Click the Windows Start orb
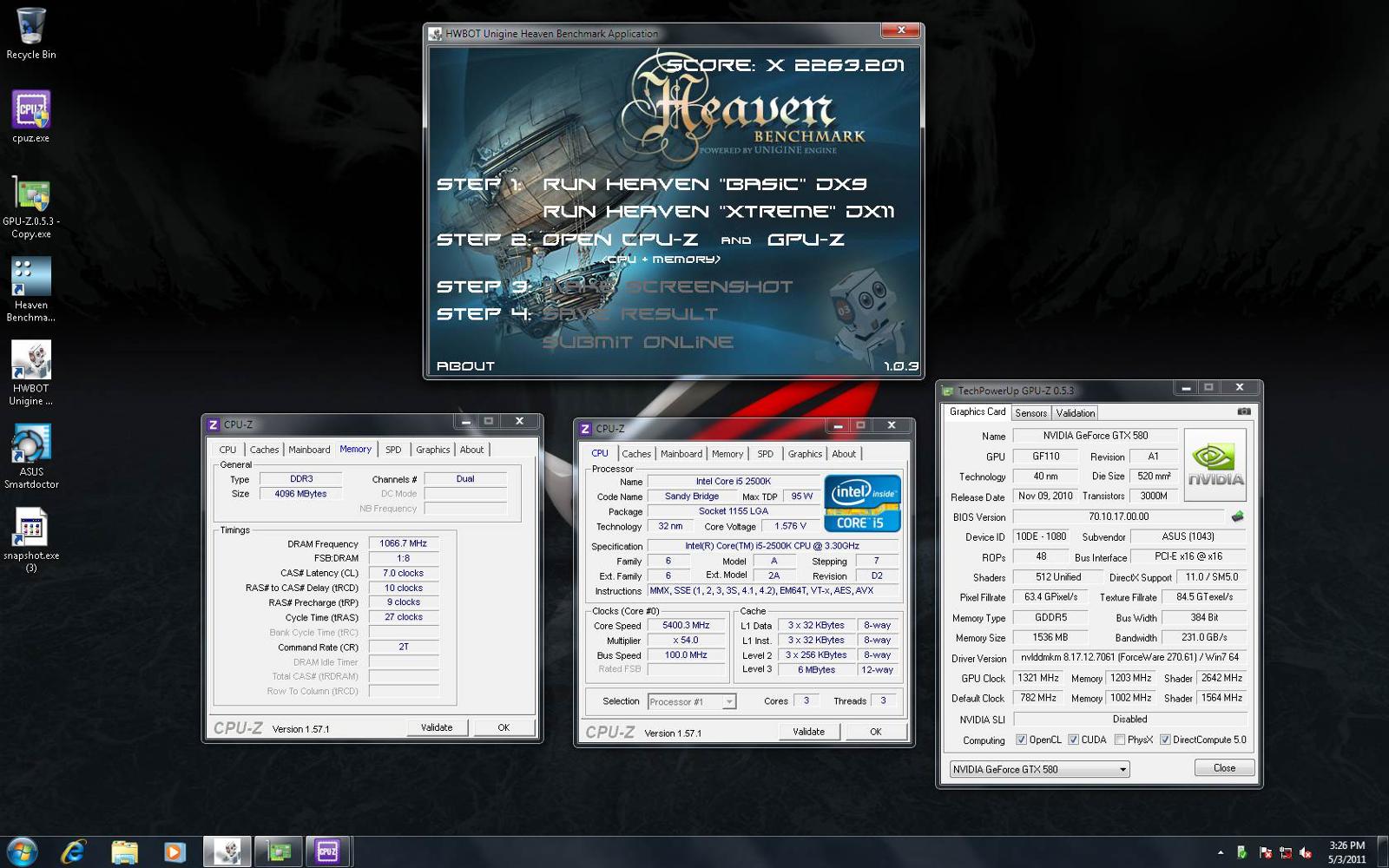 [22, 852]
